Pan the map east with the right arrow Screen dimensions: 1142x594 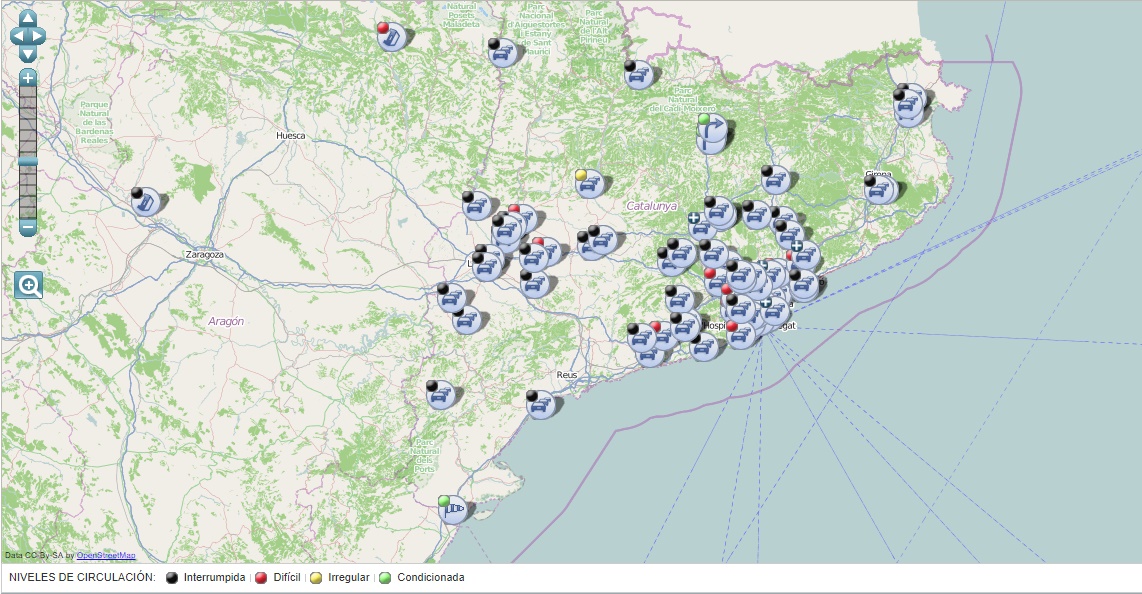click(x=37, y=36)
